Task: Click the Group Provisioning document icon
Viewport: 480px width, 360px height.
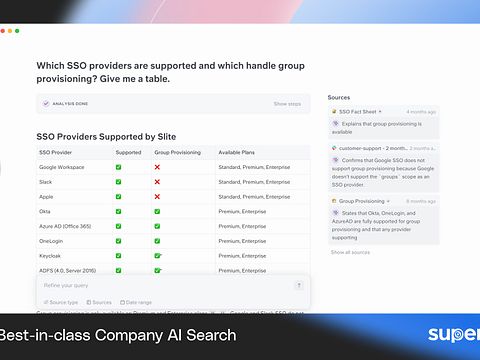Action: 334,201
